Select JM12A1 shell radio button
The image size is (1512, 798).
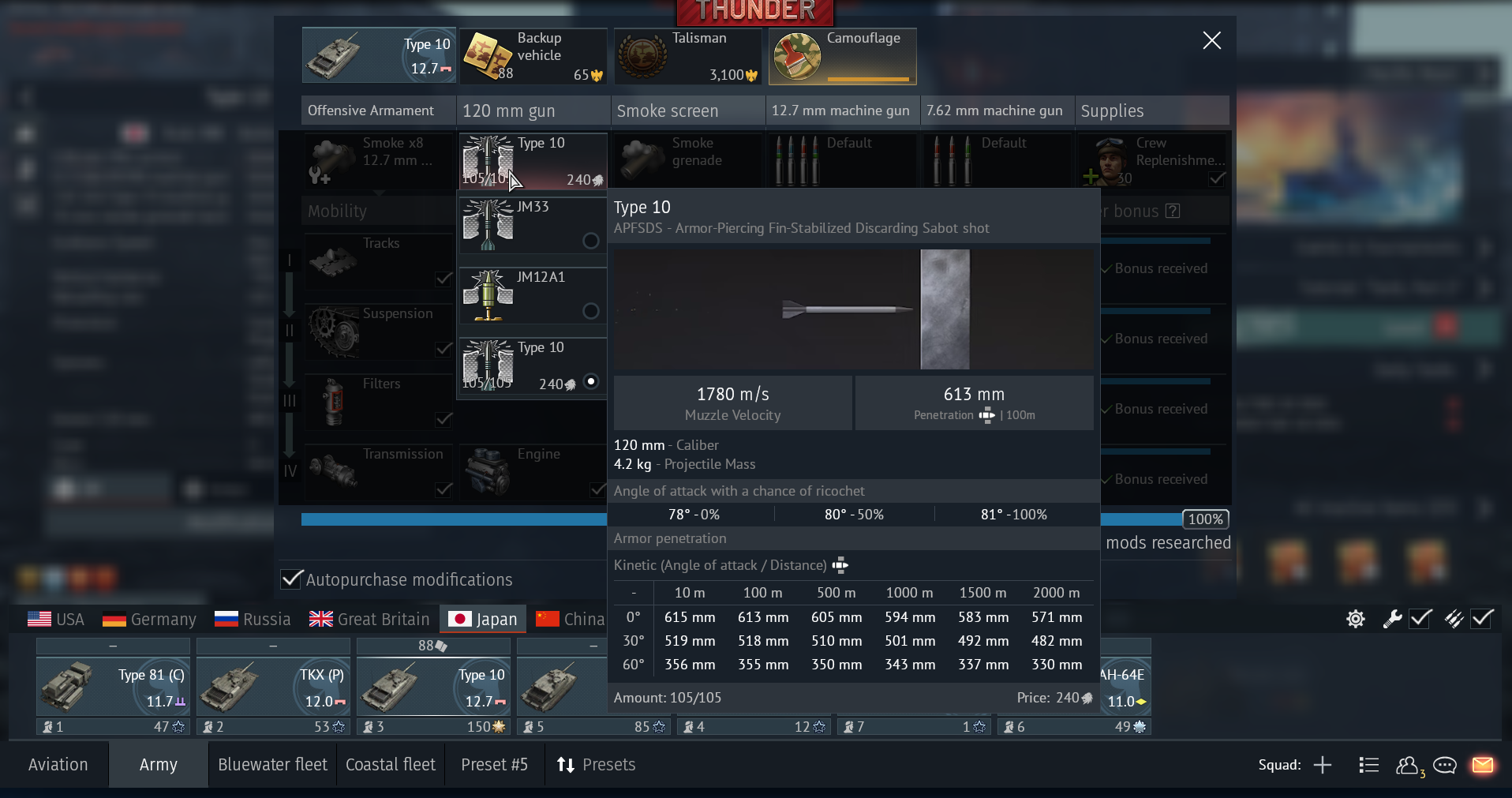(590, 311)
